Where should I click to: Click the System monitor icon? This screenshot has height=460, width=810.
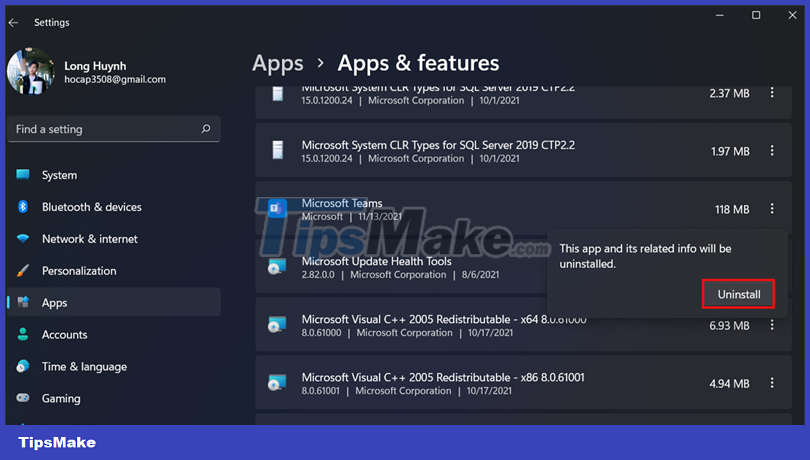click(23, 175)
